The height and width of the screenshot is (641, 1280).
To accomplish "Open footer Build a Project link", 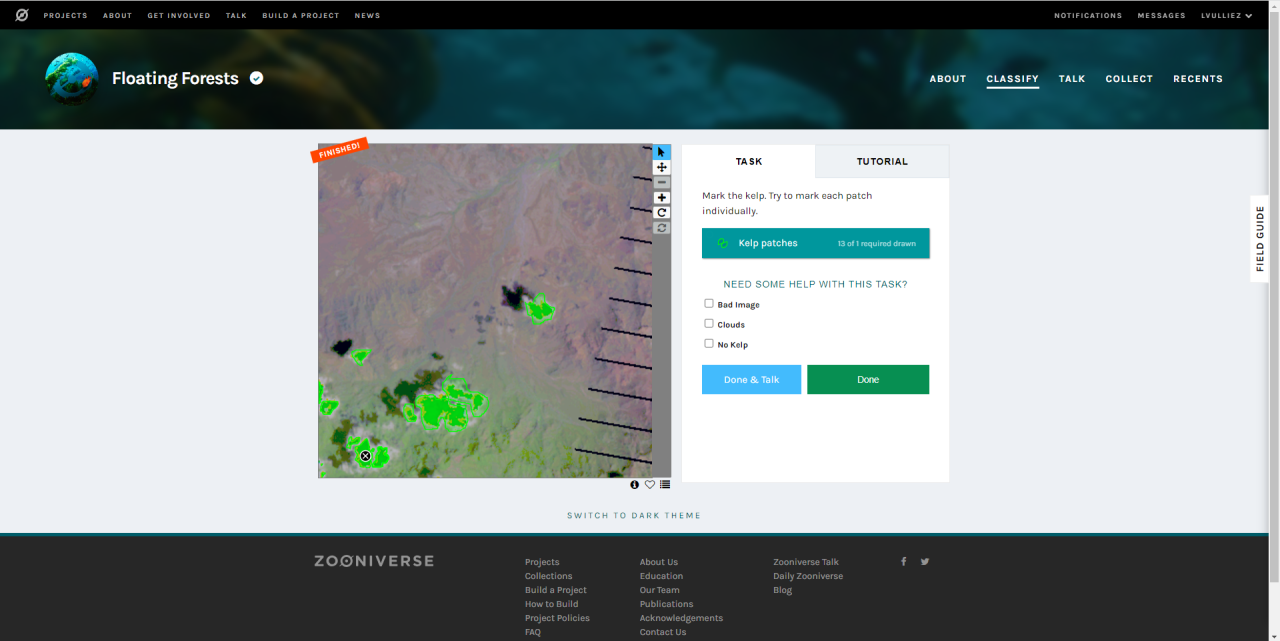I will [x=556, y=590].
